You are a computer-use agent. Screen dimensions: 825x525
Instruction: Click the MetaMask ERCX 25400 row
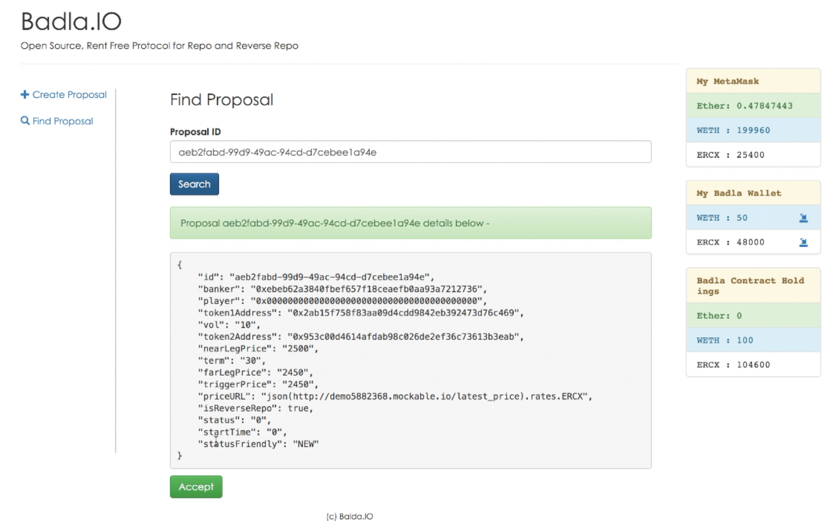[x=753, y=155]
